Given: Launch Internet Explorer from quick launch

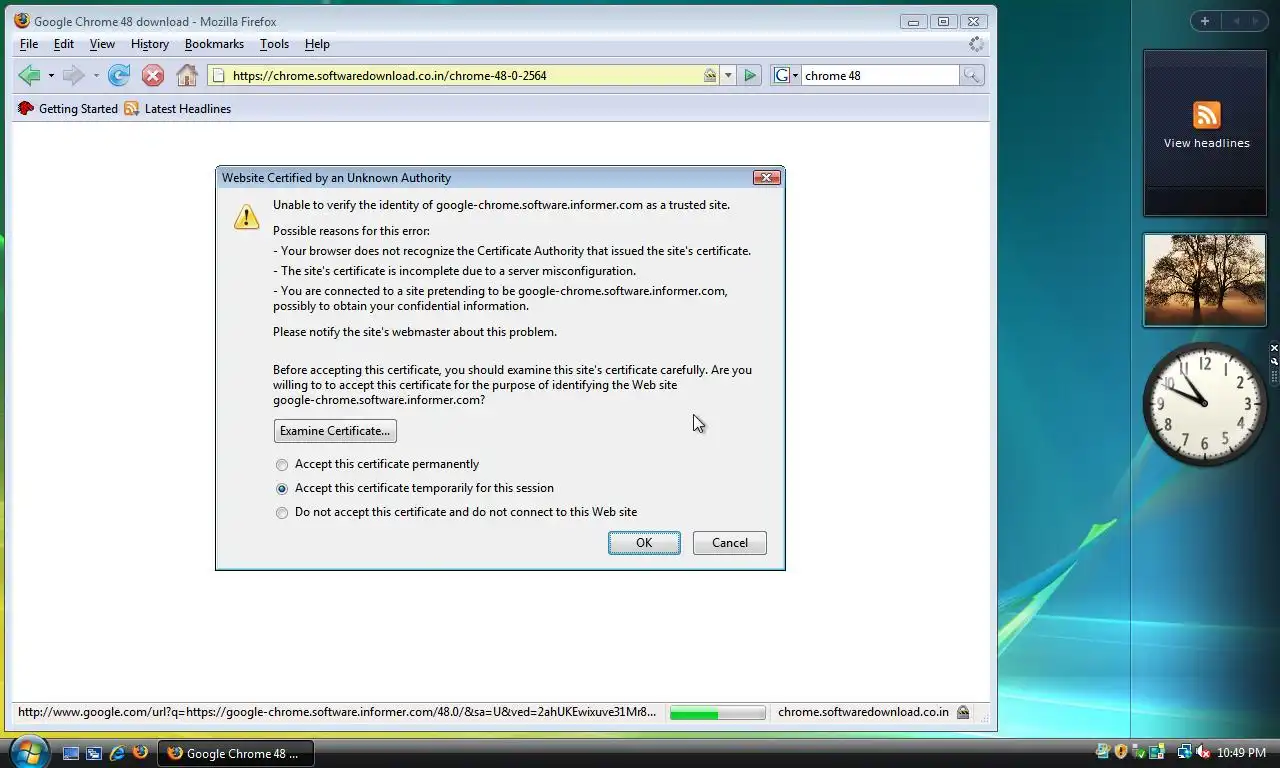Looking at the screenshot, I should click(x=117, y=753).
